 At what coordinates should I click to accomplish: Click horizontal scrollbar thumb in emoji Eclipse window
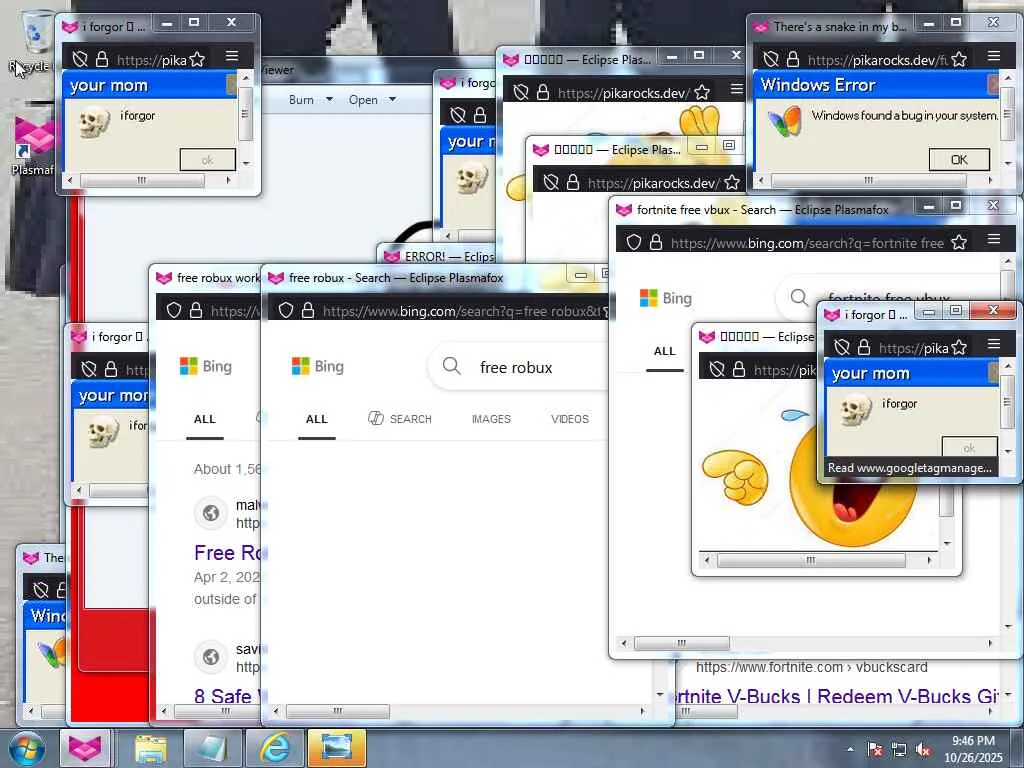810,560
